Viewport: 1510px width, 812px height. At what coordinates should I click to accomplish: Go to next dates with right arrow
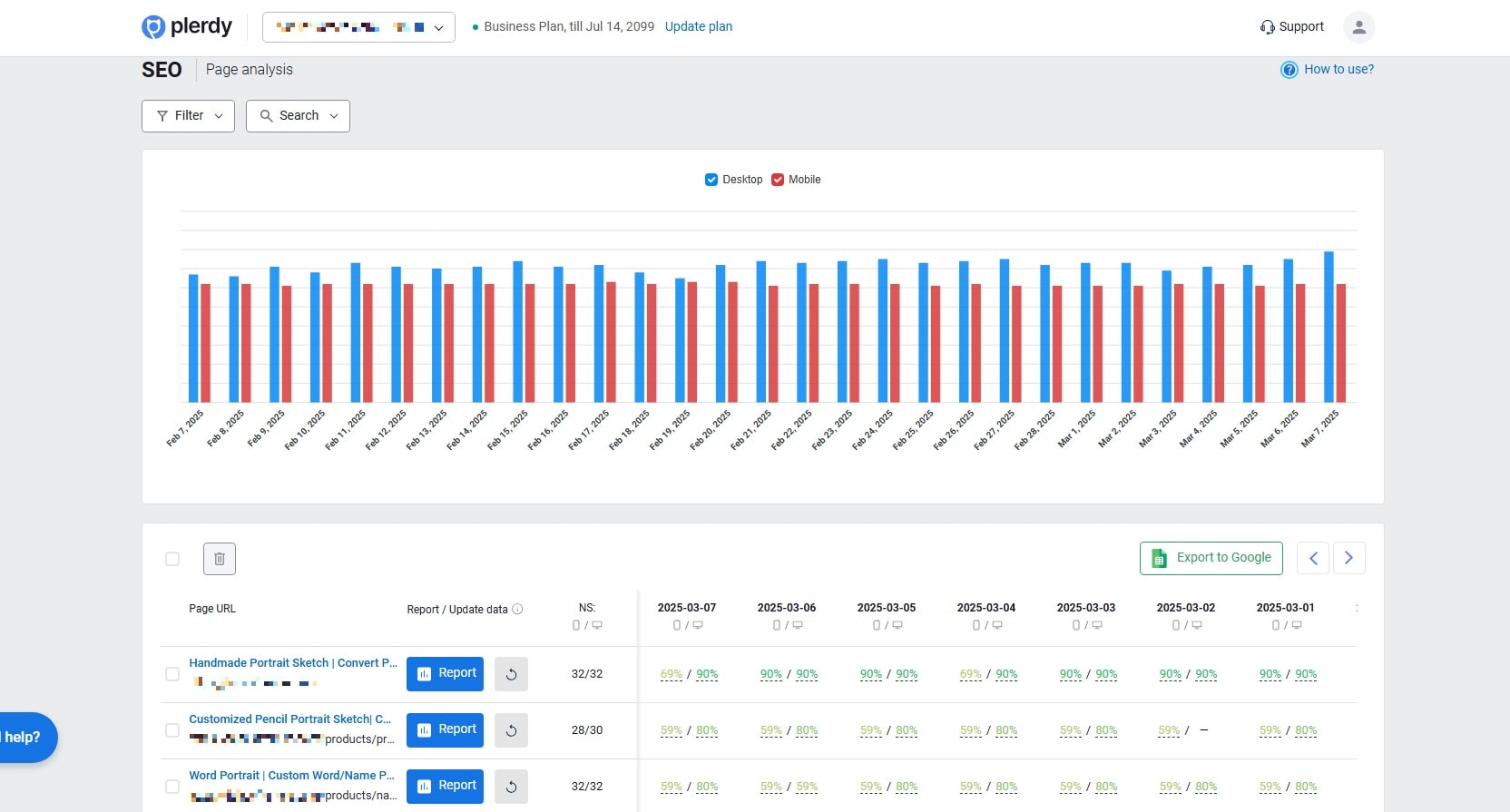coord(1348,558)
